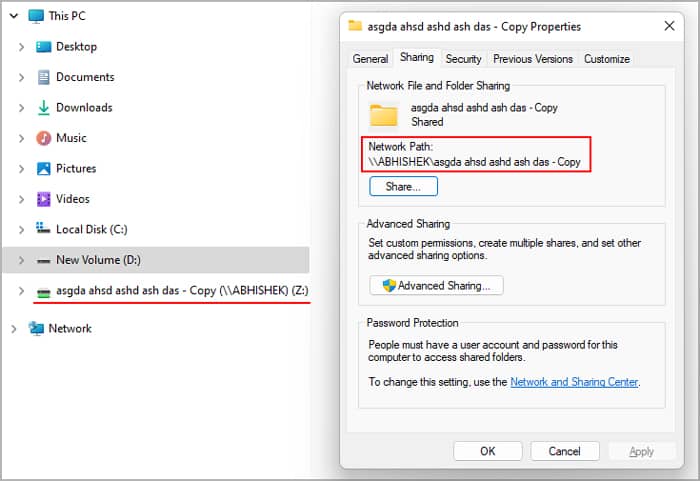Screen dimensions: 700x481
Task: Click the Share... button
Action: 403,186
